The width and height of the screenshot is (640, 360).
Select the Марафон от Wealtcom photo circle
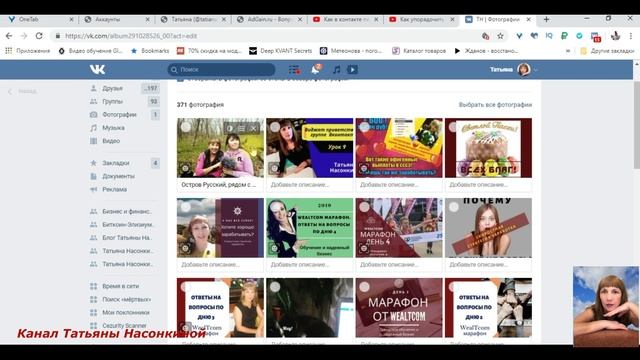(x=364, y=287)
